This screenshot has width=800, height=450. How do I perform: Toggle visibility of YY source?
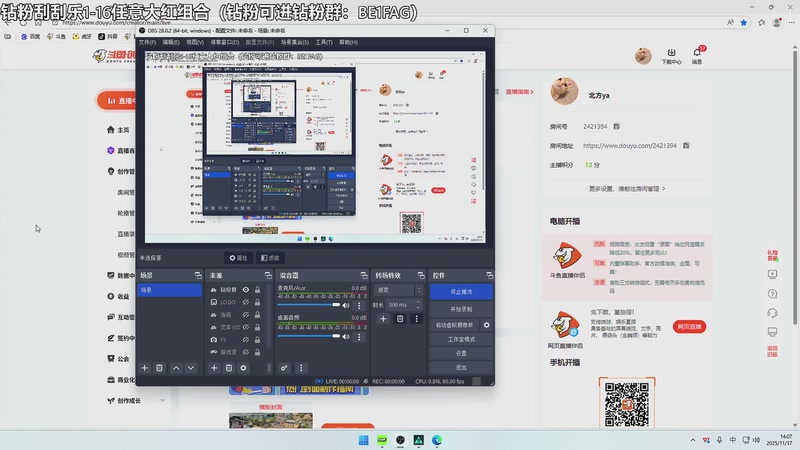[x=246, y=340]
